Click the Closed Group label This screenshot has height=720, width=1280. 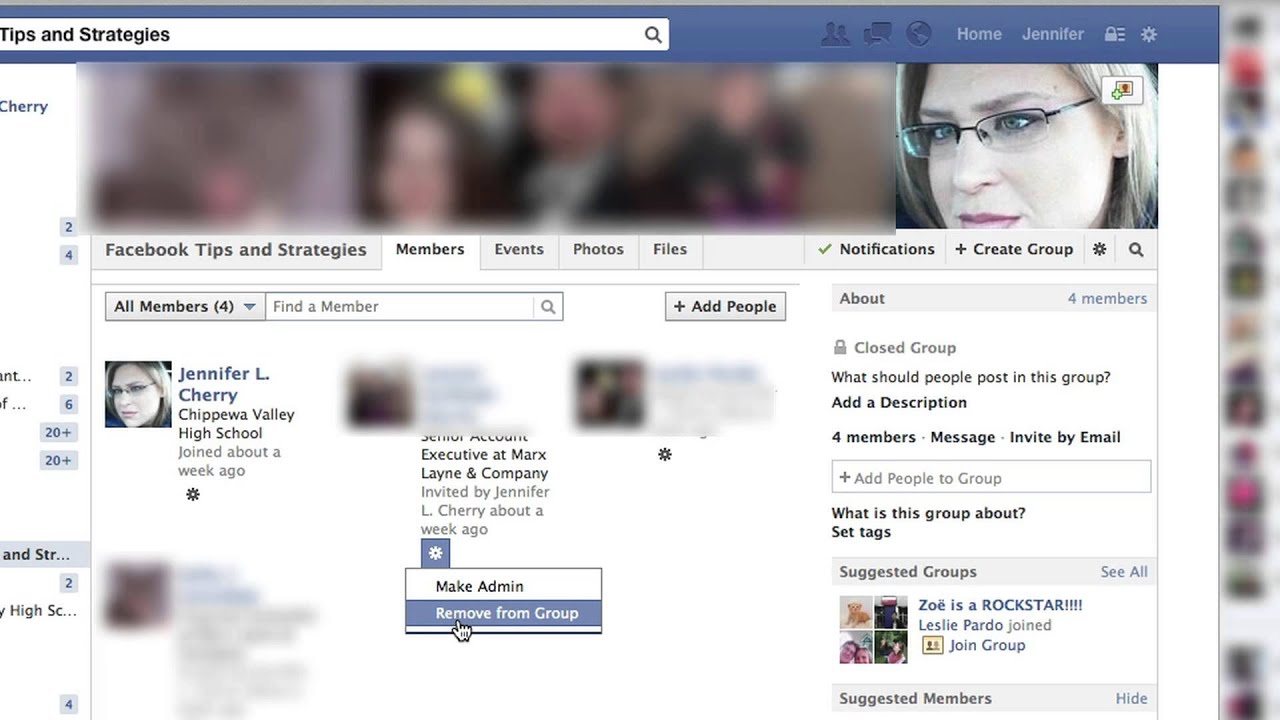click(905, 348)
